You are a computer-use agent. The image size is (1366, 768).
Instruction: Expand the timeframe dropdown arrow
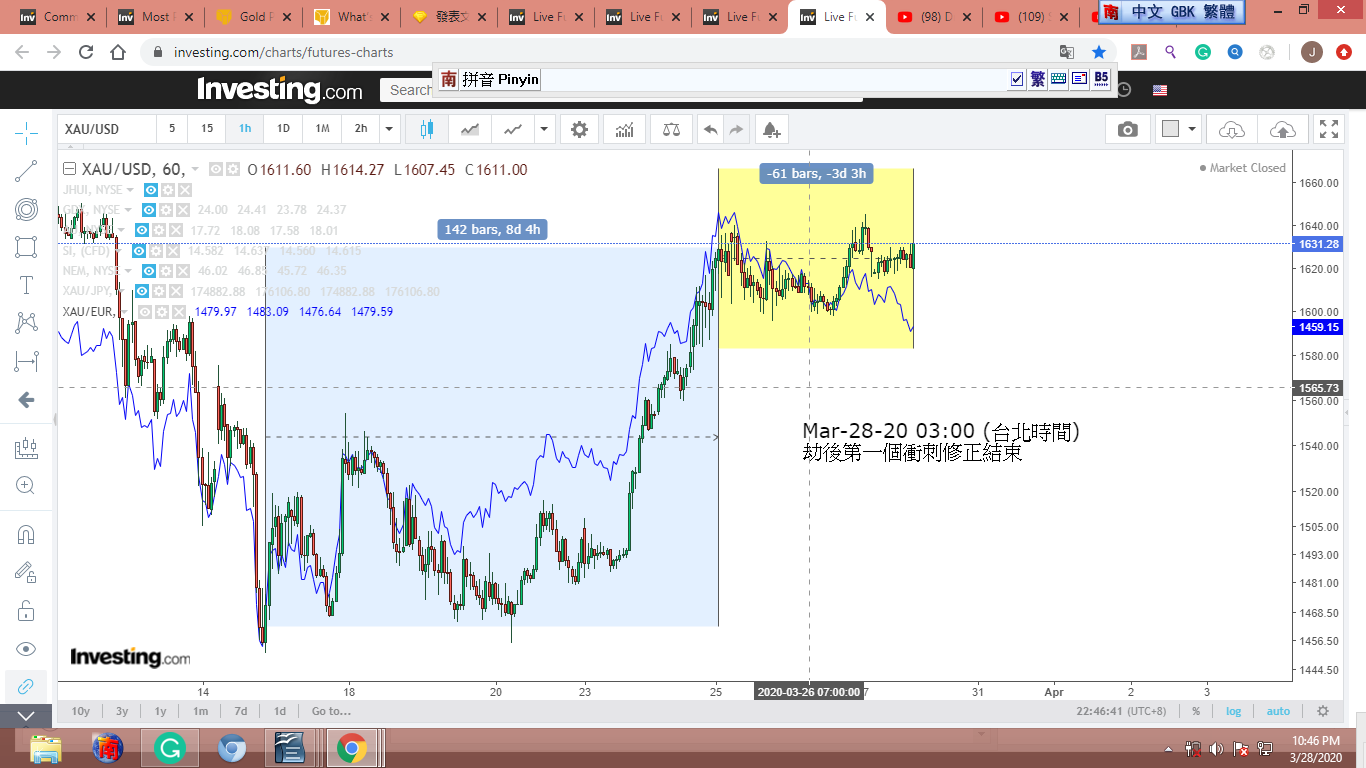point(390,129)
